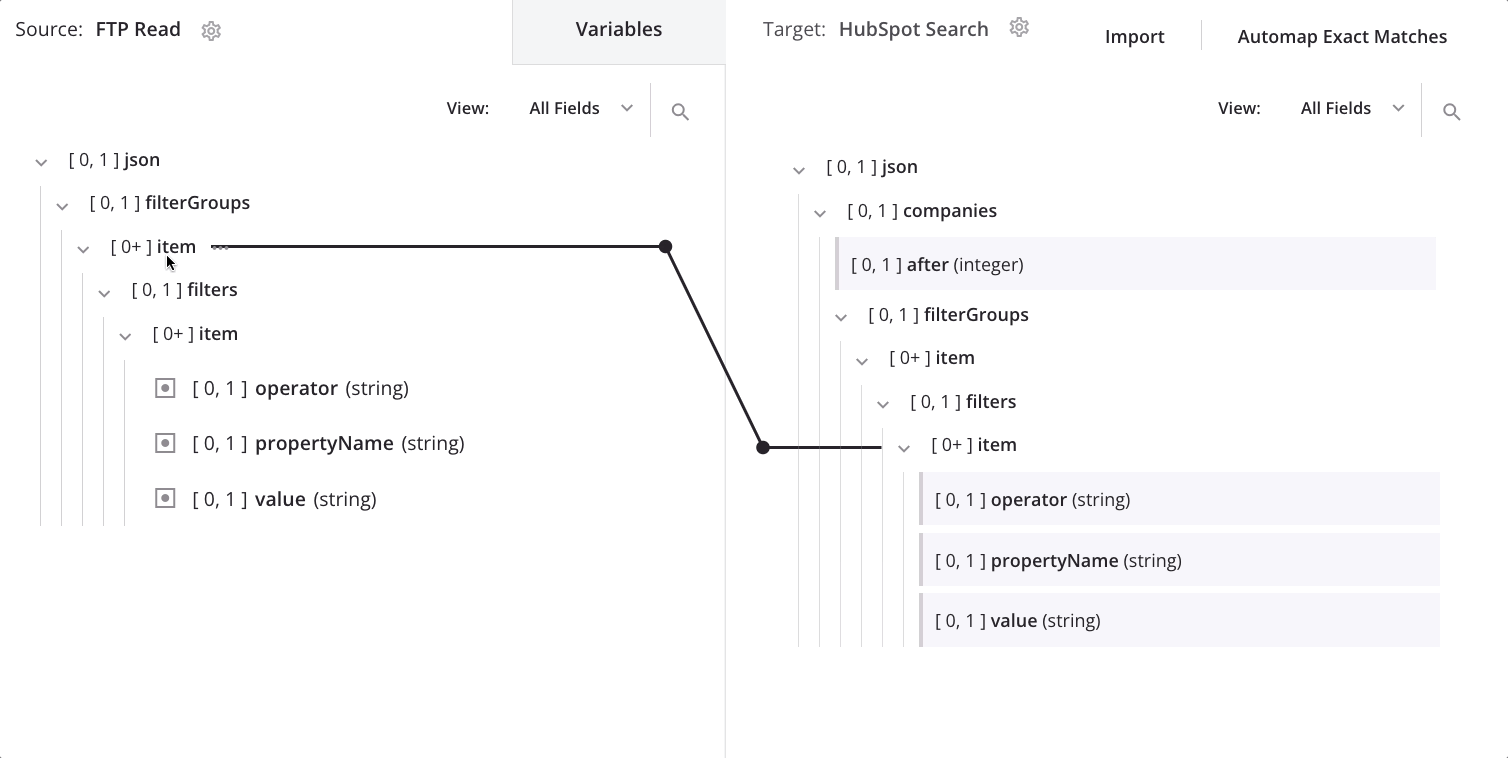The image size is (1508, 758).
Task: Collapse filterGroups in the target tree
Action: (841, 316)
